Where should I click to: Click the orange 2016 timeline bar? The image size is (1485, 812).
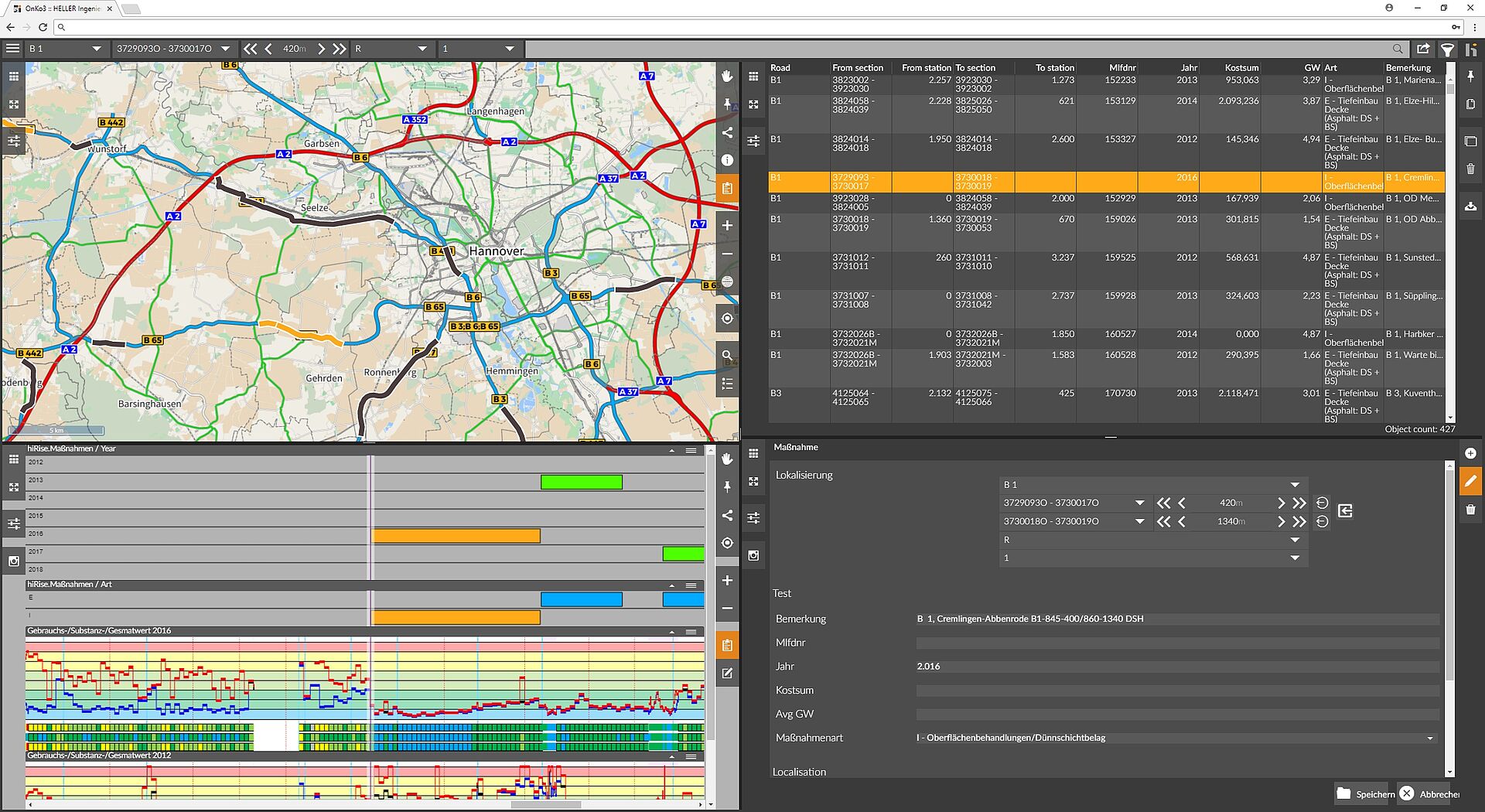click(456, 536)
